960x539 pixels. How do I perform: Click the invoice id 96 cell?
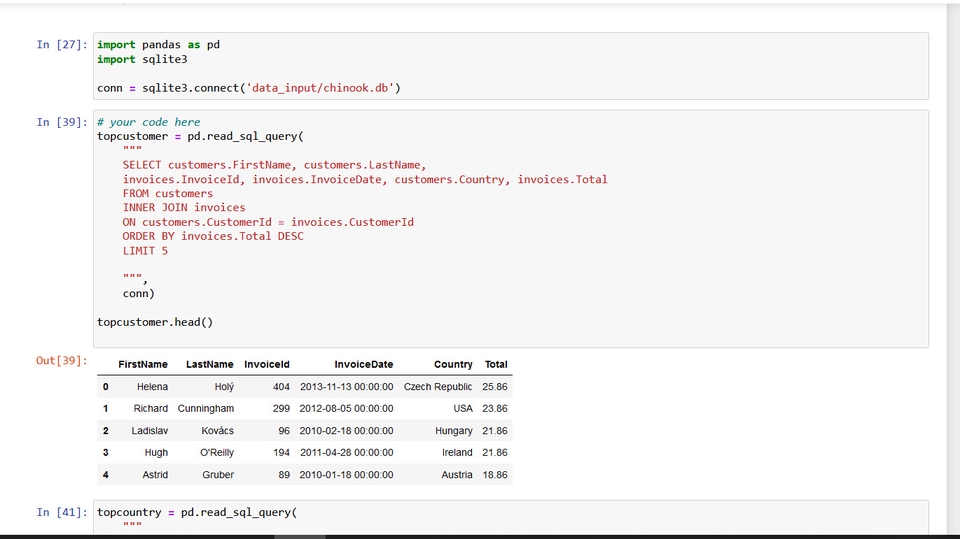[x=284, y=431]
